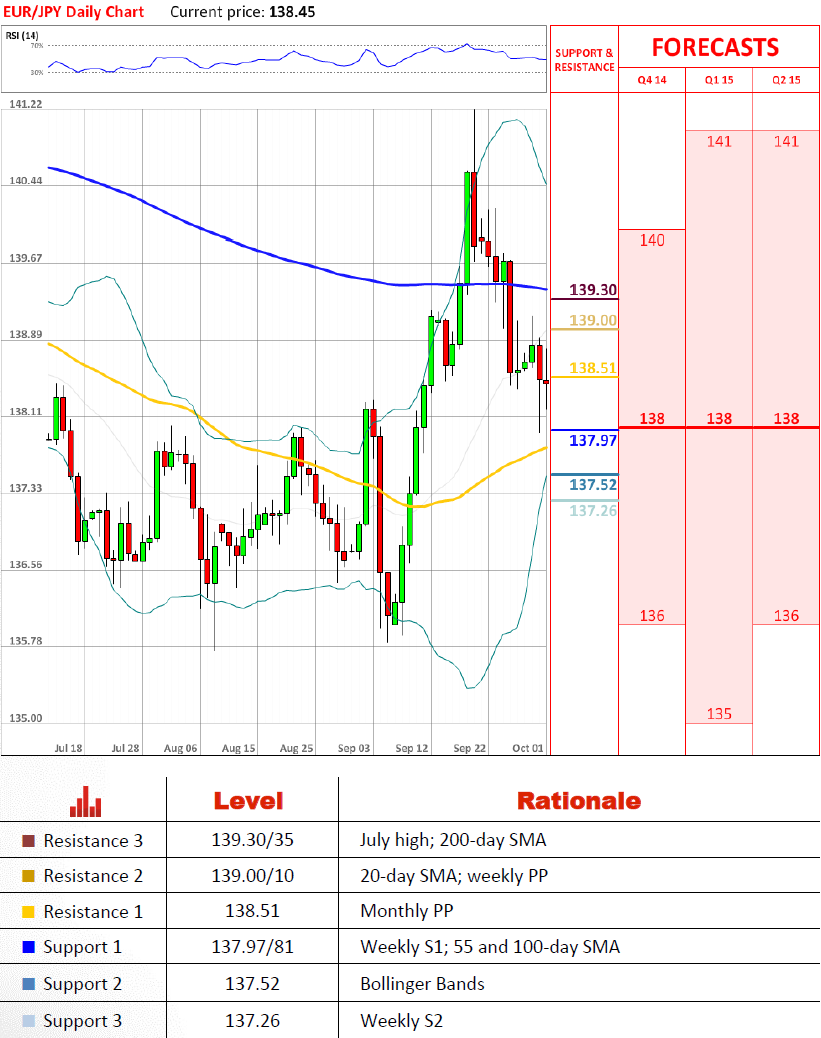This screenshot has width=821, height=1038.
Task: Click the Q4 14 median forecast 138
Action: coord(652,418)
